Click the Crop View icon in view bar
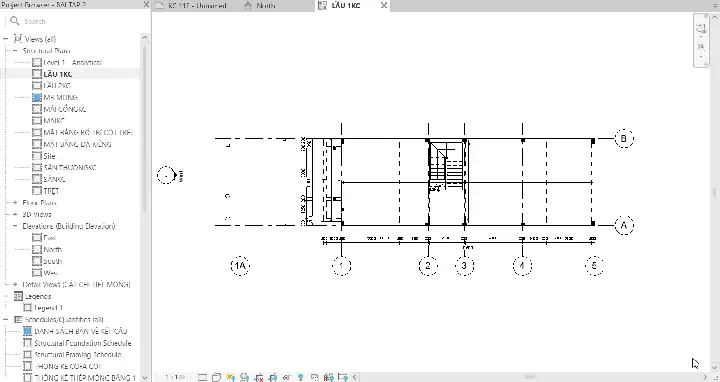Screen dimensions: 720x382 pos(259,378)
